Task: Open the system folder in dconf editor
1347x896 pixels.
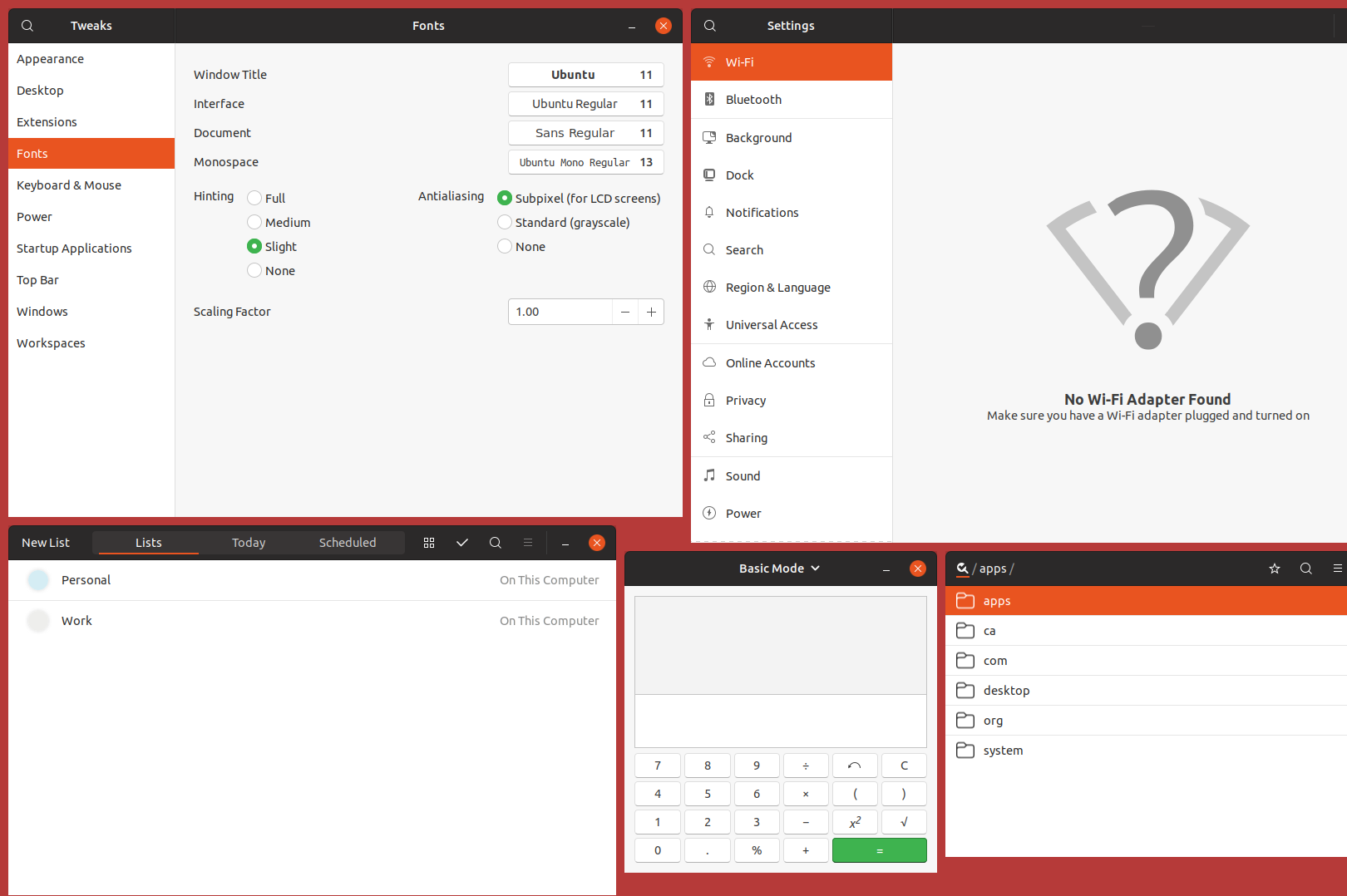Action: click(1146, 751)
